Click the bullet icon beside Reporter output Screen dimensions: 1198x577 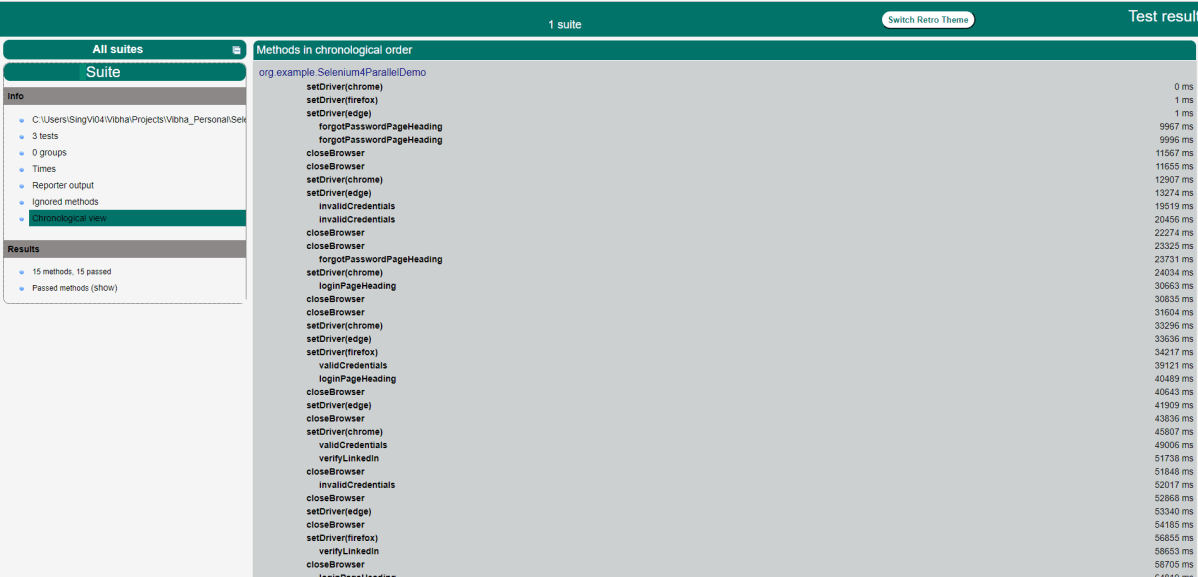pos(21,186)
